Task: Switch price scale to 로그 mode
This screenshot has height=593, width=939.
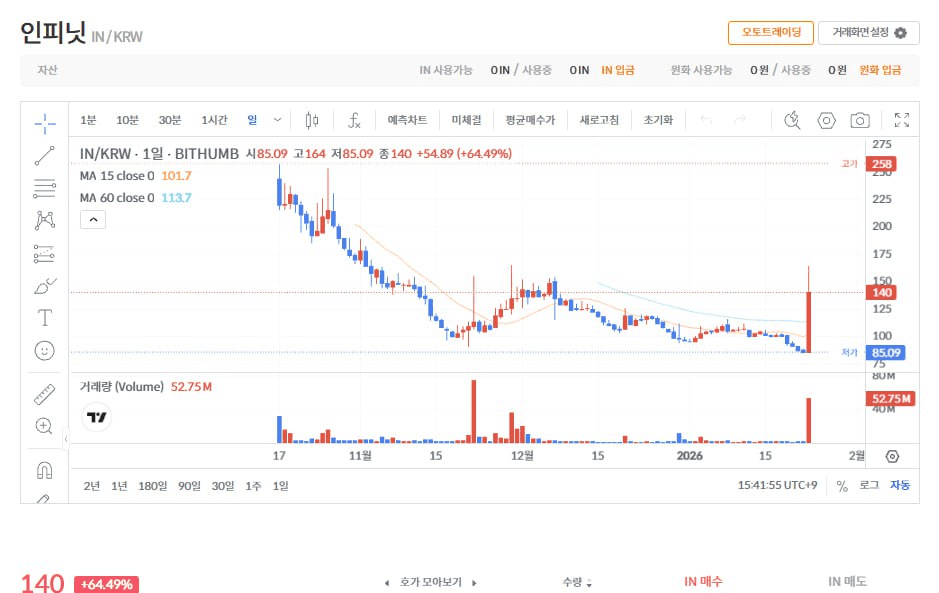Action: tap(868, 485)
